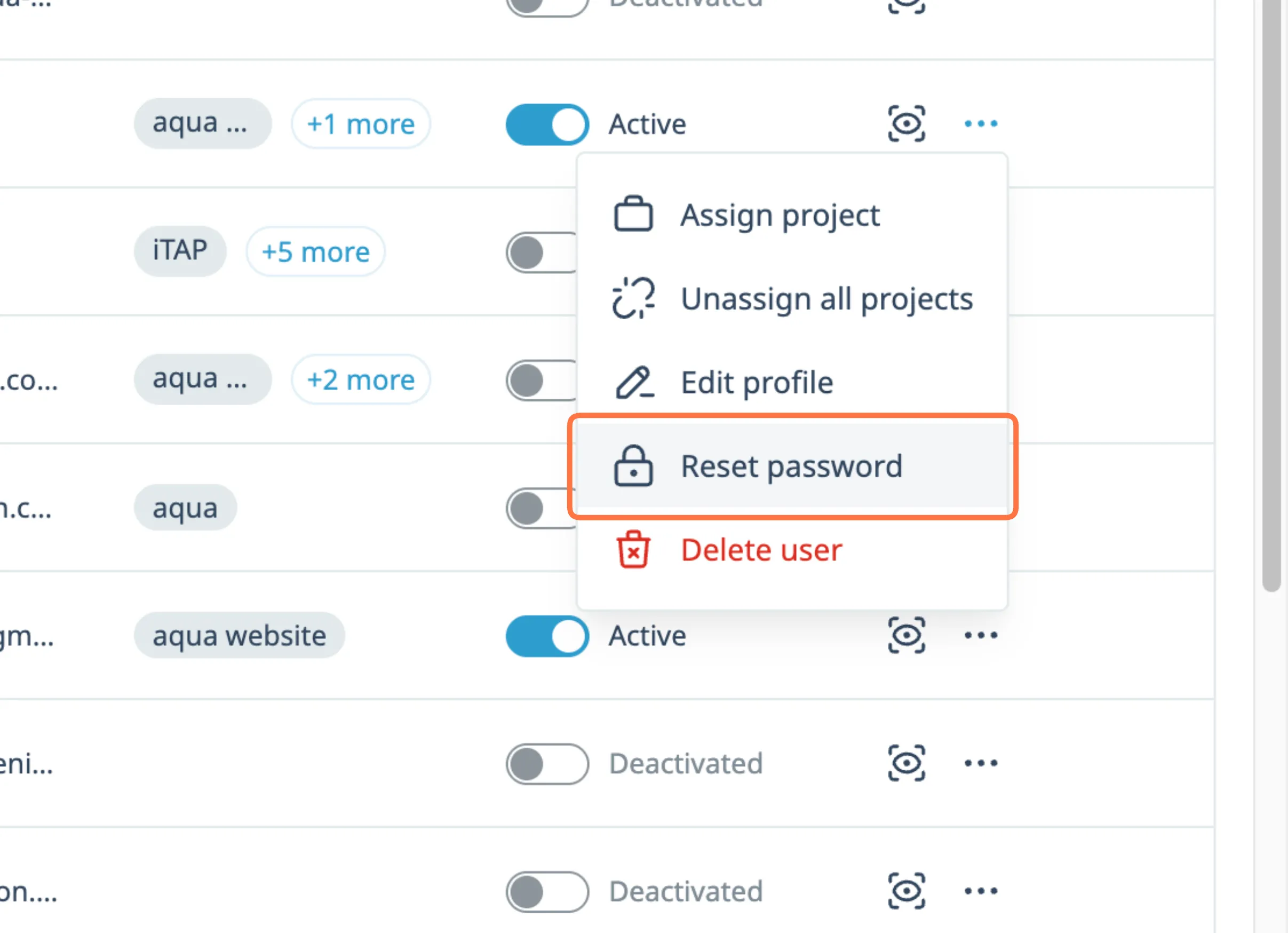The image size is (1288, 933).
Task: Expand the +2 more projects badge
Action: tap(361, 379)
